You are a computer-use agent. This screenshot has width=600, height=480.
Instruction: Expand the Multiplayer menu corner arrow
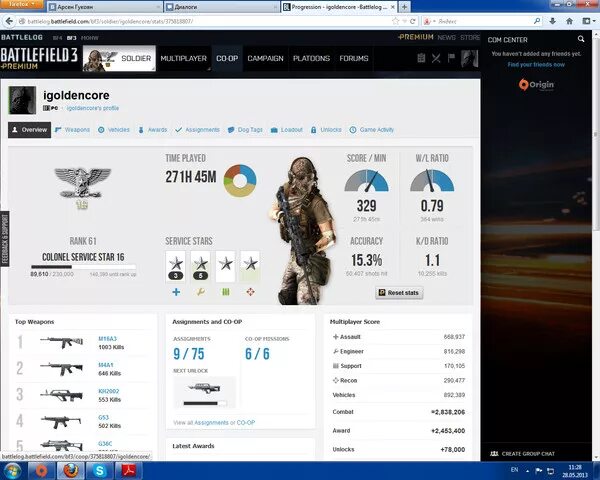tap(209, 69)
